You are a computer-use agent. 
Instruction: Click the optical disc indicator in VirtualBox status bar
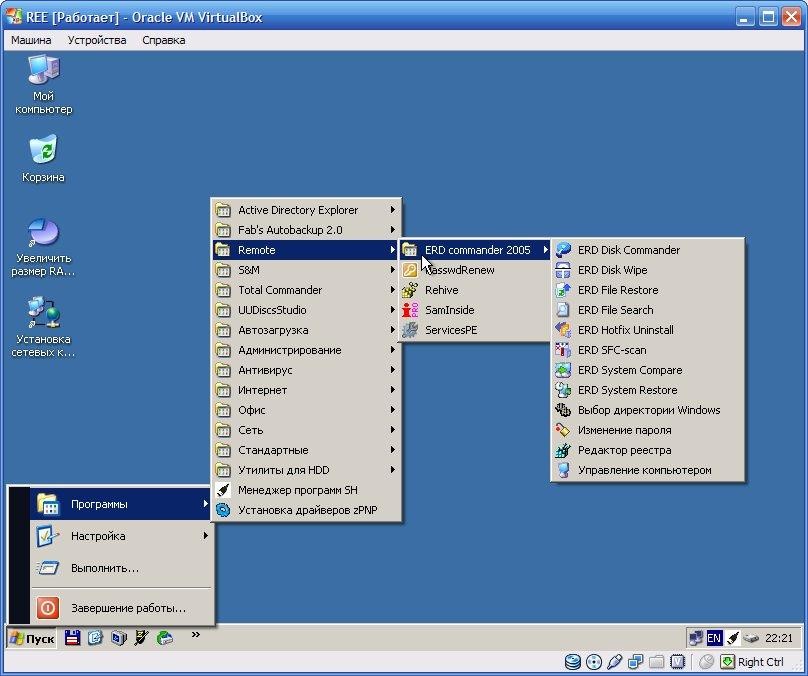tap(594, 662)
